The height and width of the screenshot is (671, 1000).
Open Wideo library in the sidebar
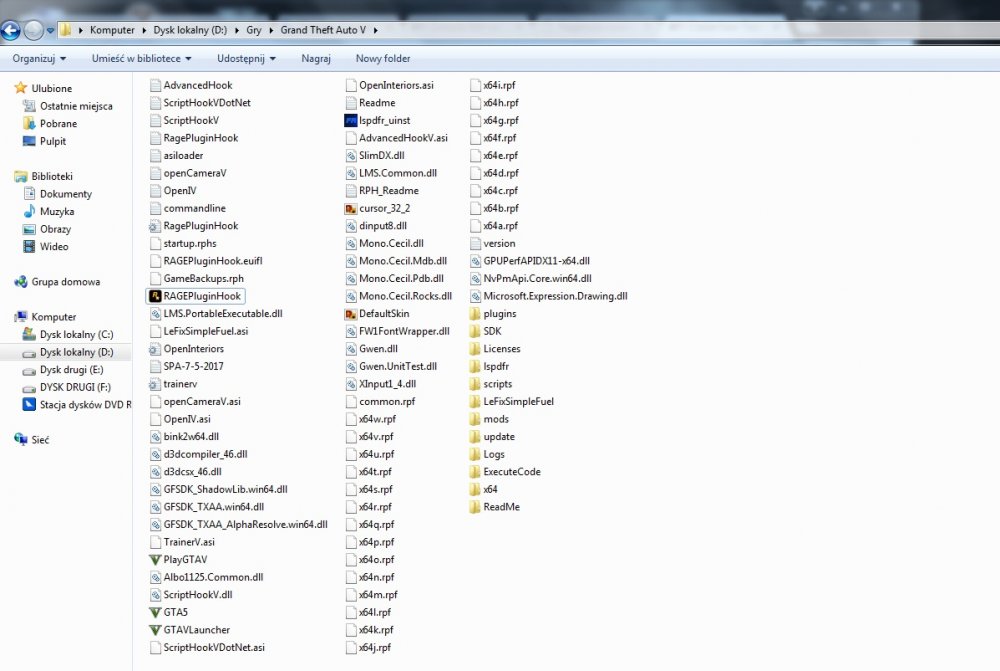pos(54,247)
